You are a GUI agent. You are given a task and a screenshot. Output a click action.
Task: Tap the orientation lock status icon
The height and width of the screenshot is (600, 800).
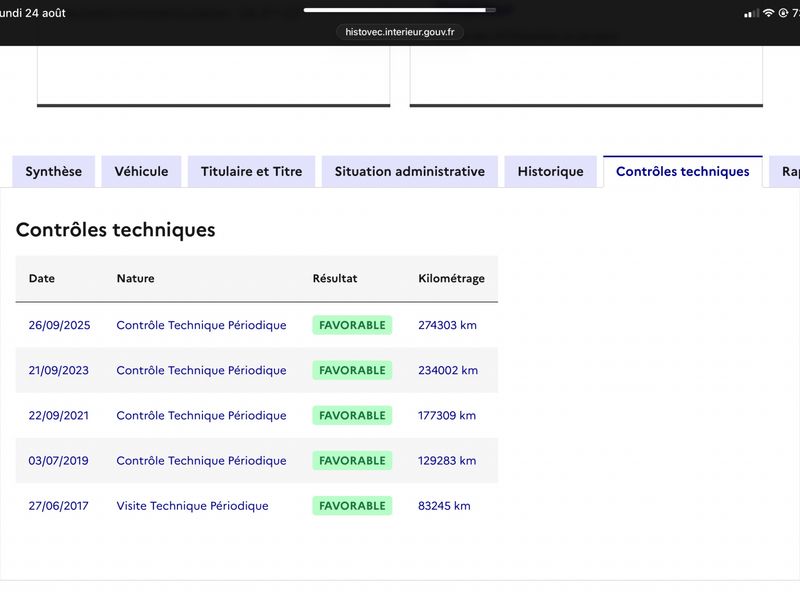coord(783,13)
